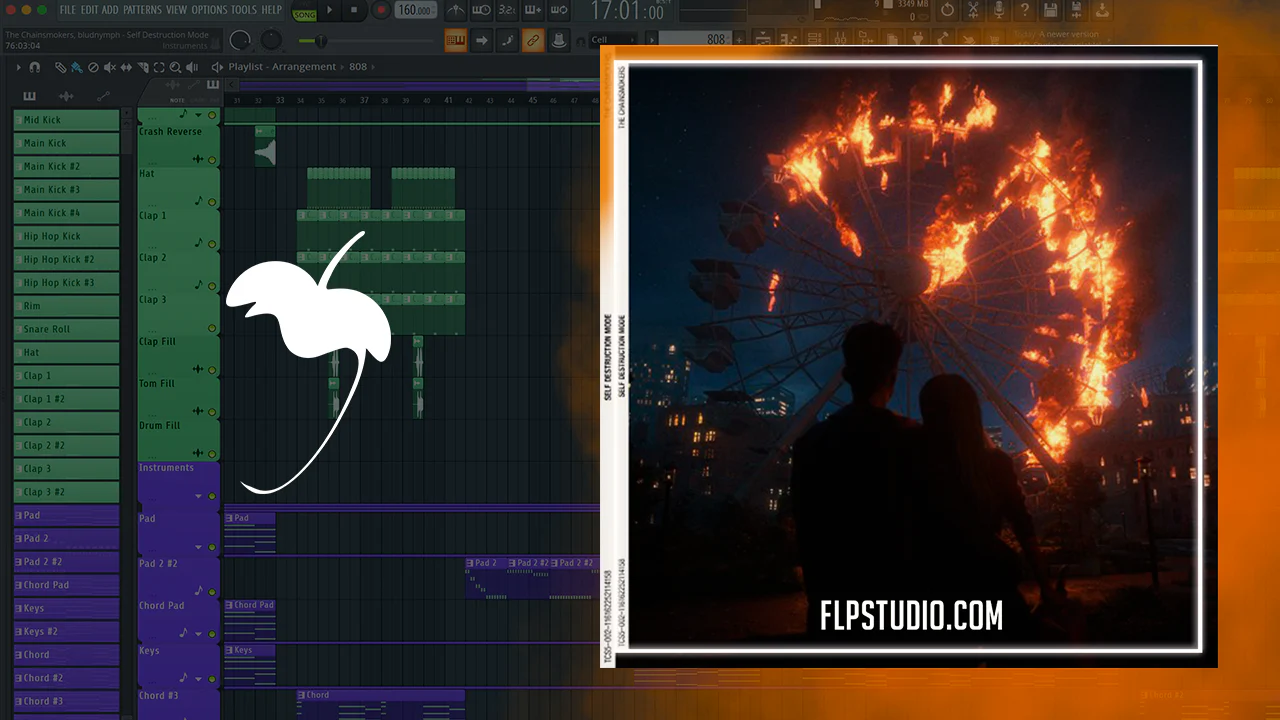The width and height of the screenshot is (1280, 720).
Task: Open the EDIT menu
Action: point(89,10)
